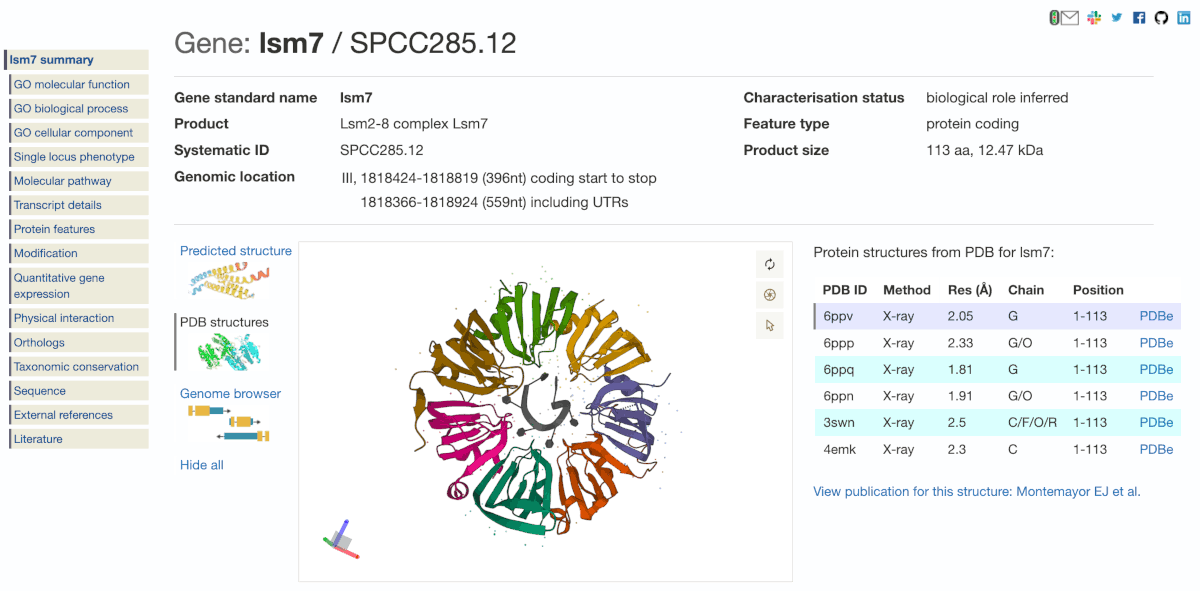View publication Montemayor EJ et al. link

point(976,492)
